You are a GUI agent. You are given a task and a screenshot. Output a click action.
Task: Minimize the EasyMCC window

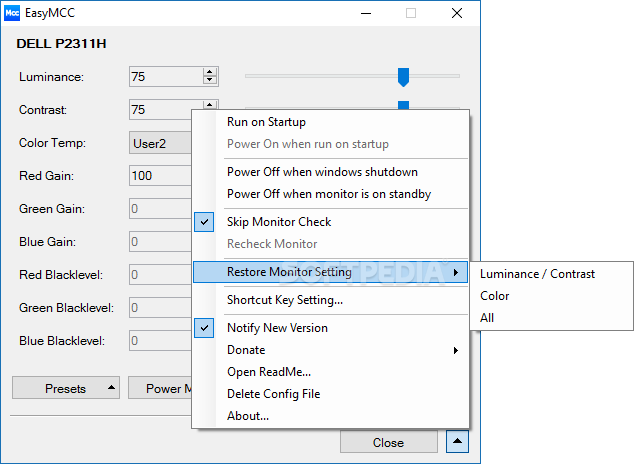pyautogui.click(x=366, y=13)
